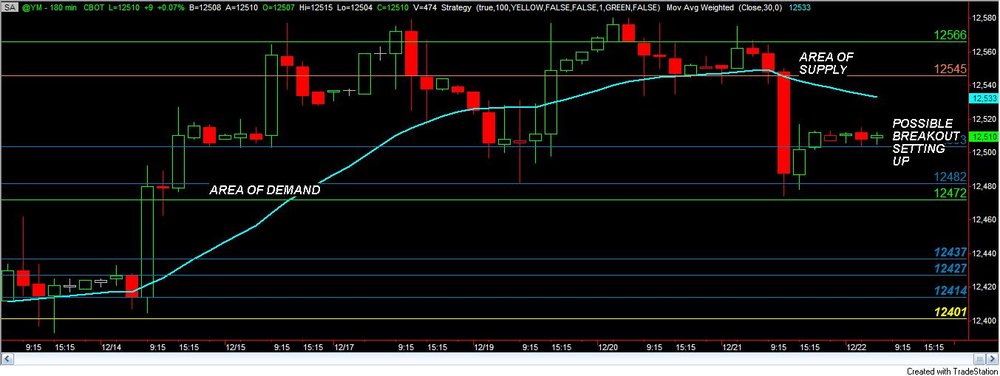The height and width of the screenshot is (376, 1000).
Task: Select the 12401 yellow level label
Action: click(950, 313)
